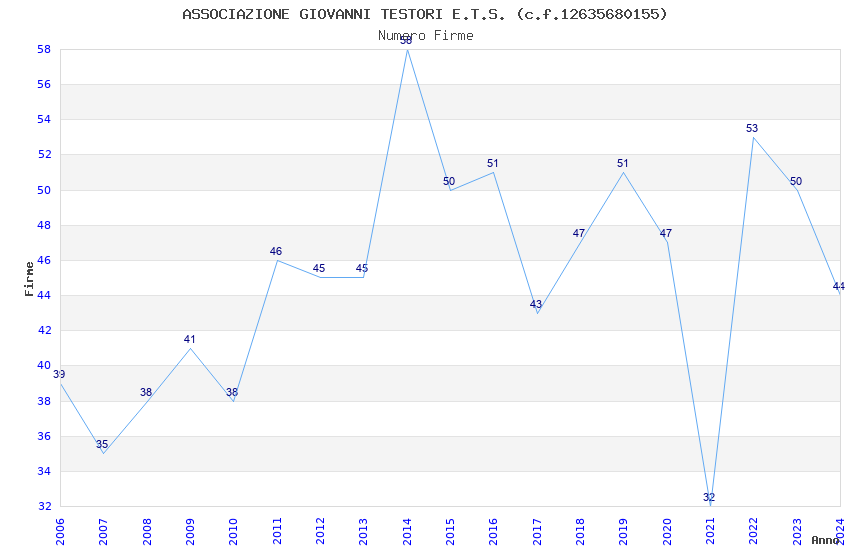Screen dimensions: 850x550
Task: Click the 56 tick on the y-axis
Action: (44, 85)
